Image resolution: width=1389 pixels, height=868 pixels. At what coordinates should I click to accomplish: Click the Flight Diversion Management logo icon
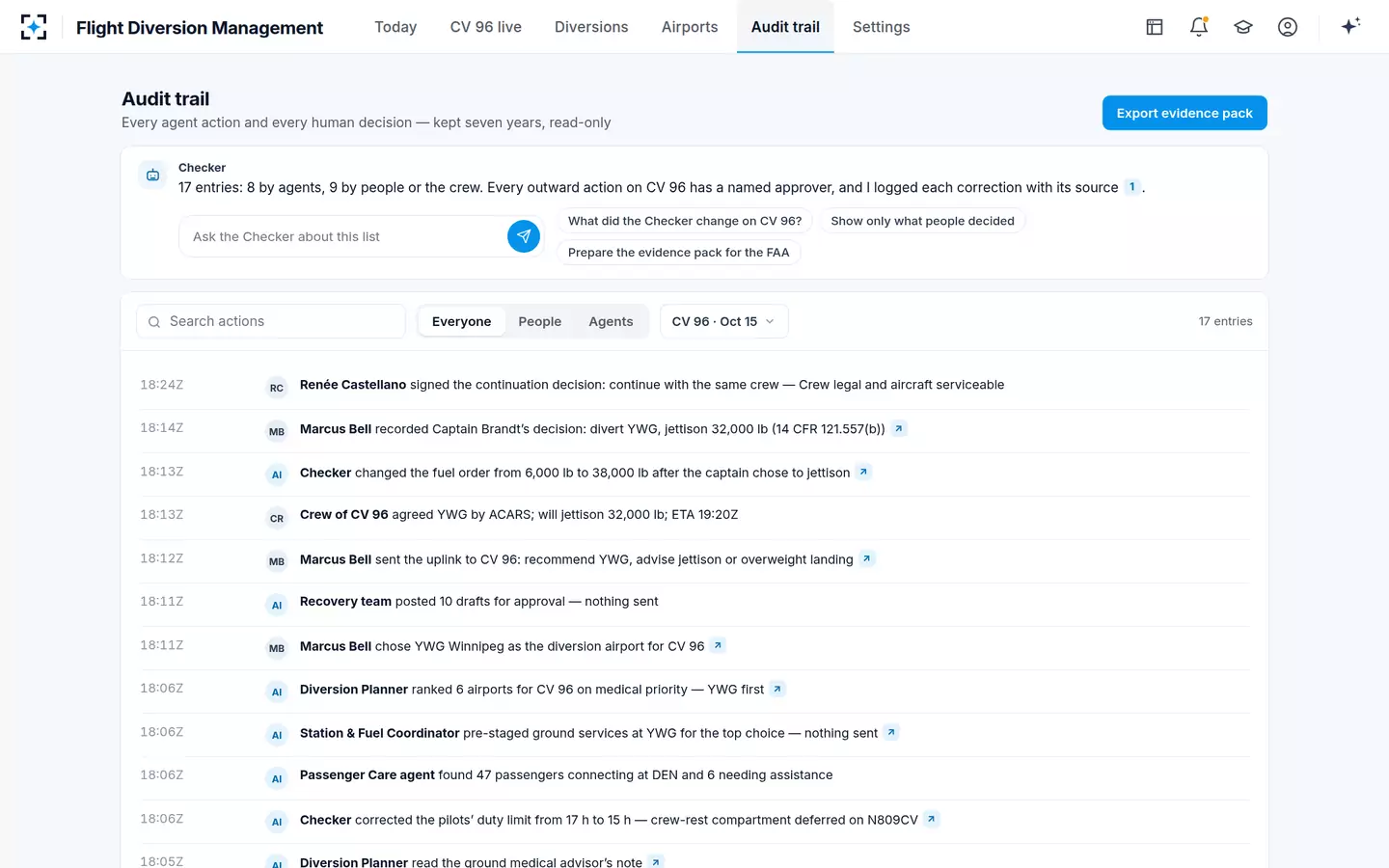coord(34,27)
